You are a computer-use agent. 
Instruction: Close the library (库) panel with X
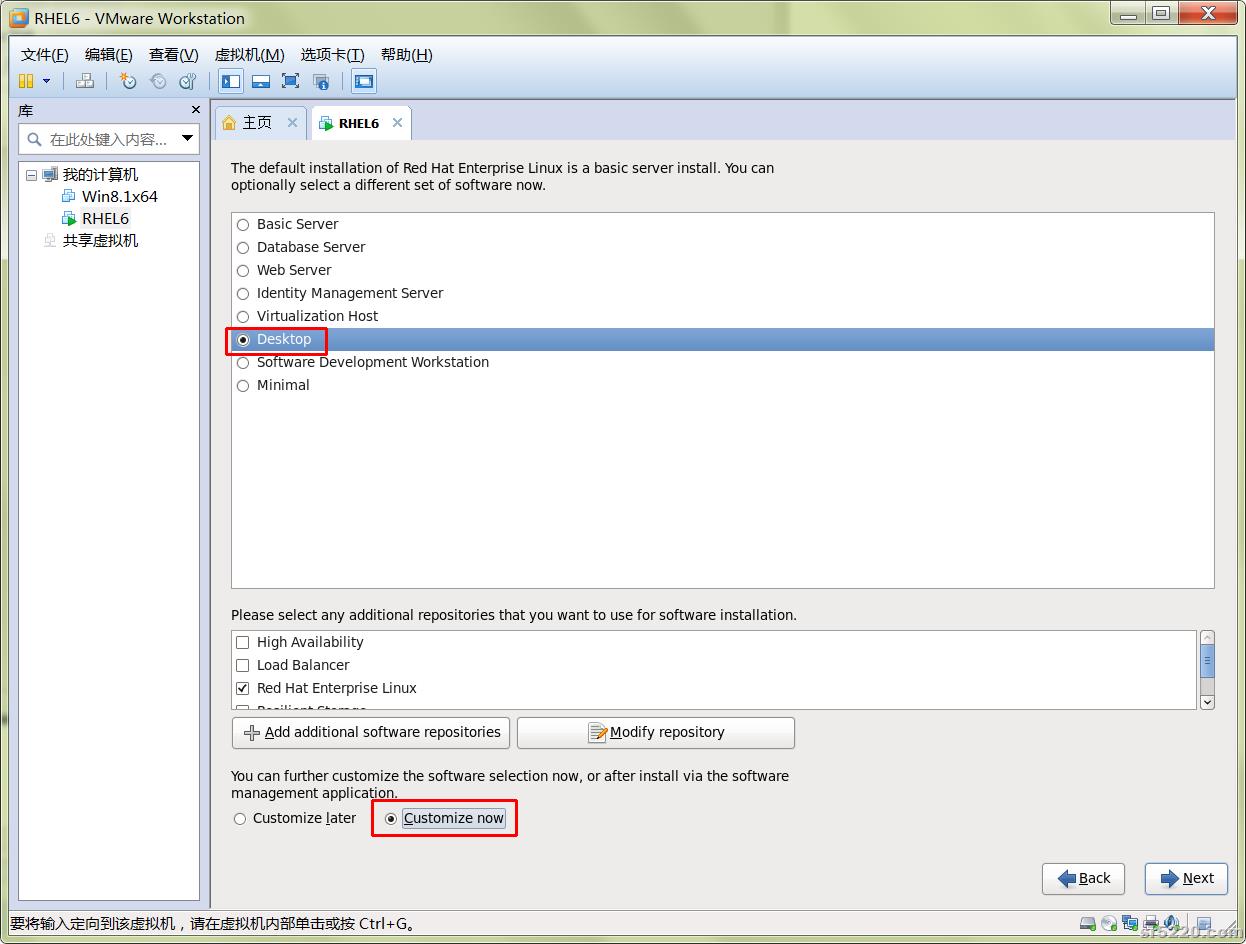196,110
